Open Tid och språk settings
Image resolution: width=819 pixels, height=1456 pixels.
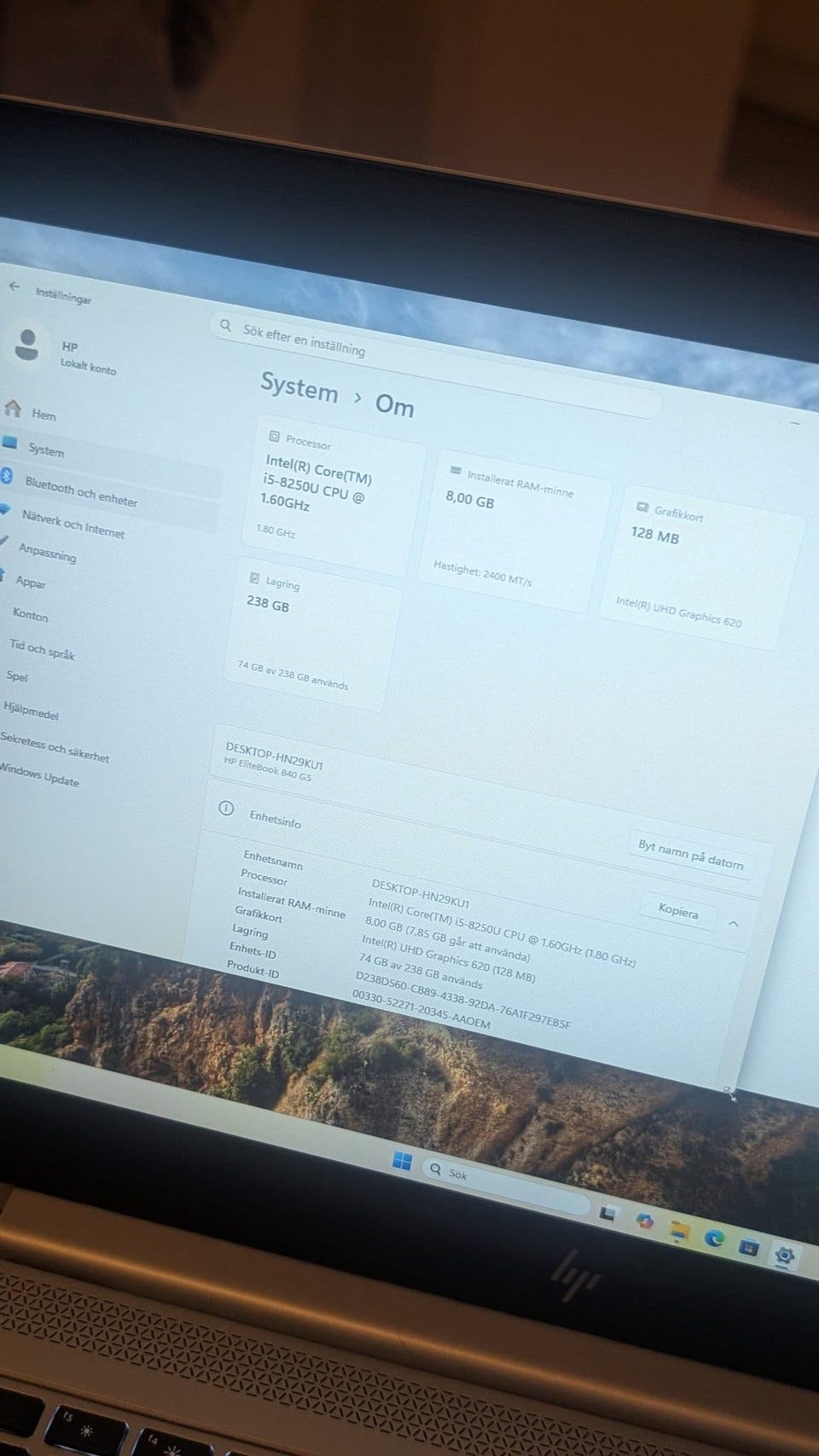[x=41, y=649]
